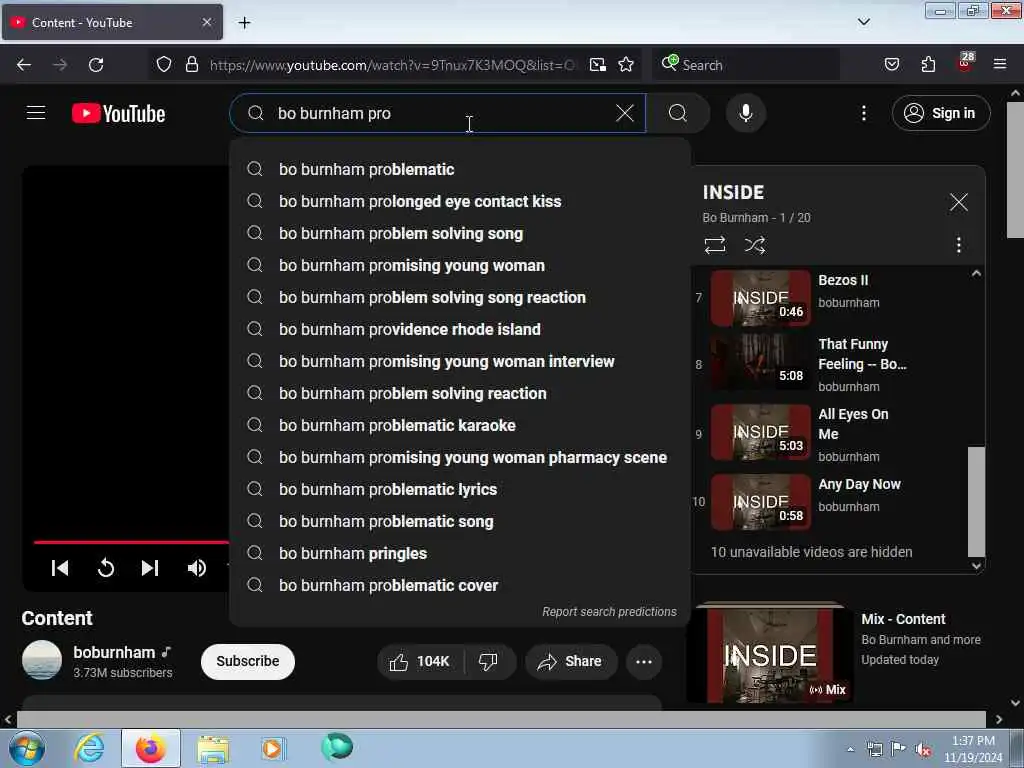This screenshot has height=768, width=1024.
Task: Select 'bo burnham problematic lyrics' suggestion
Action: coord(460,489)
